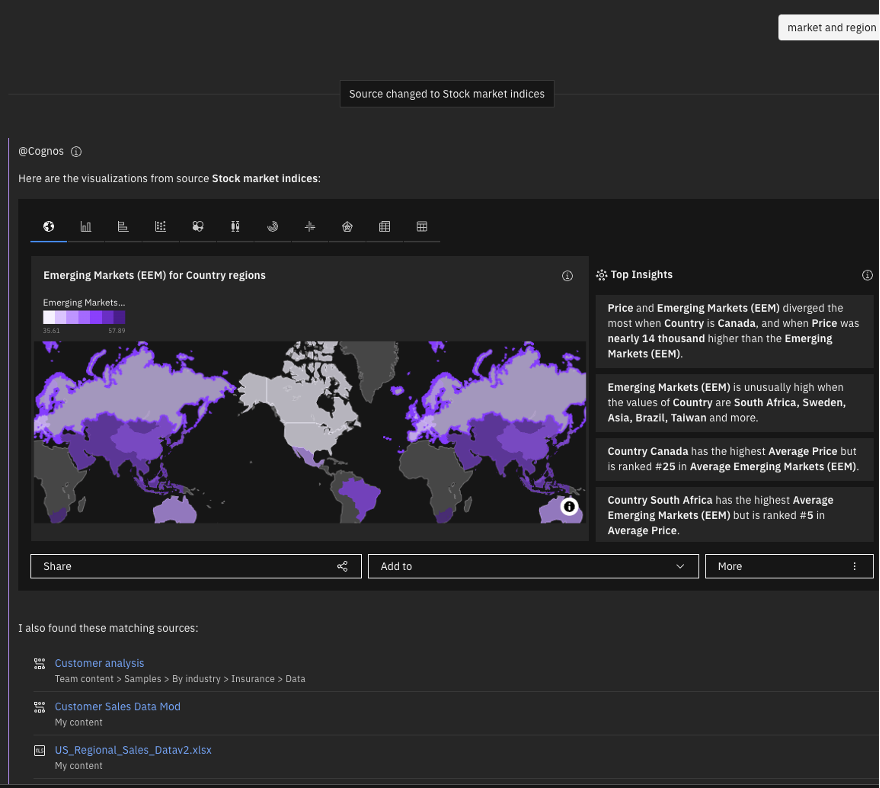Viewport: 880px width, 788px height.
Task: Click the Emerging Markets legend color gradient
Action: tap(84, 318)
